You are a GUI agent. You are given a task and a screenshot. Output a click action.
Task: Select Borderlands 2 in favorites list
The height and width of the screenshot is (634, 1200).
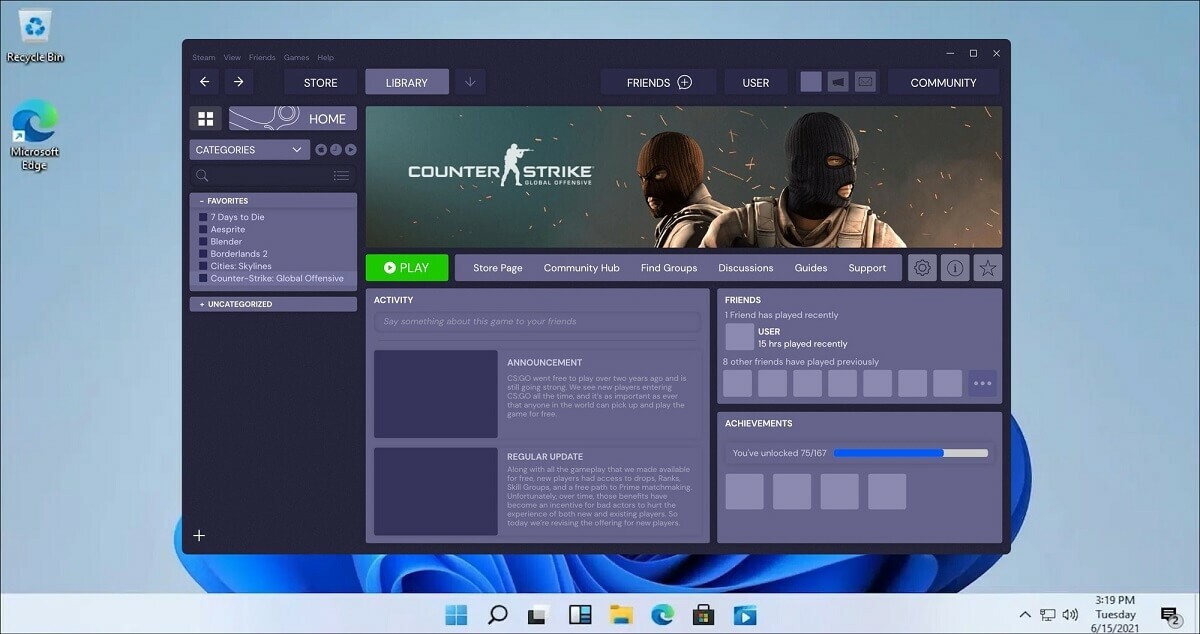[x=238, y=254]
